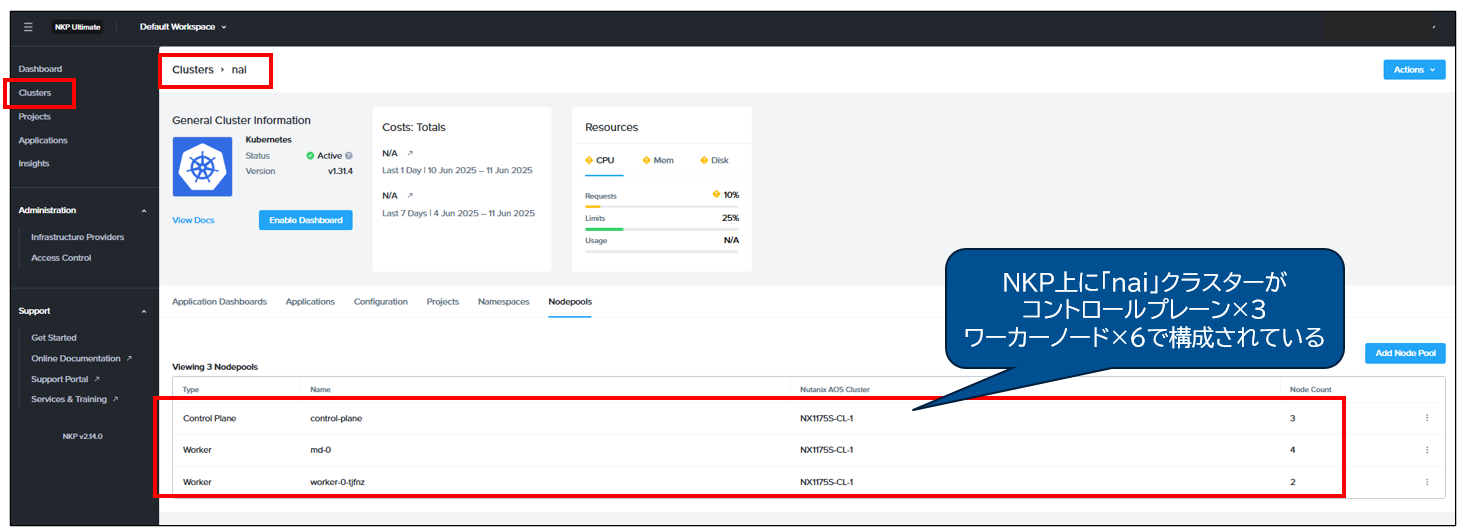Open the Last 7 Days cost external link arrow
The width and height of the screenshot is (1463, 532).
pyautogui.click(x=410, y=196)
